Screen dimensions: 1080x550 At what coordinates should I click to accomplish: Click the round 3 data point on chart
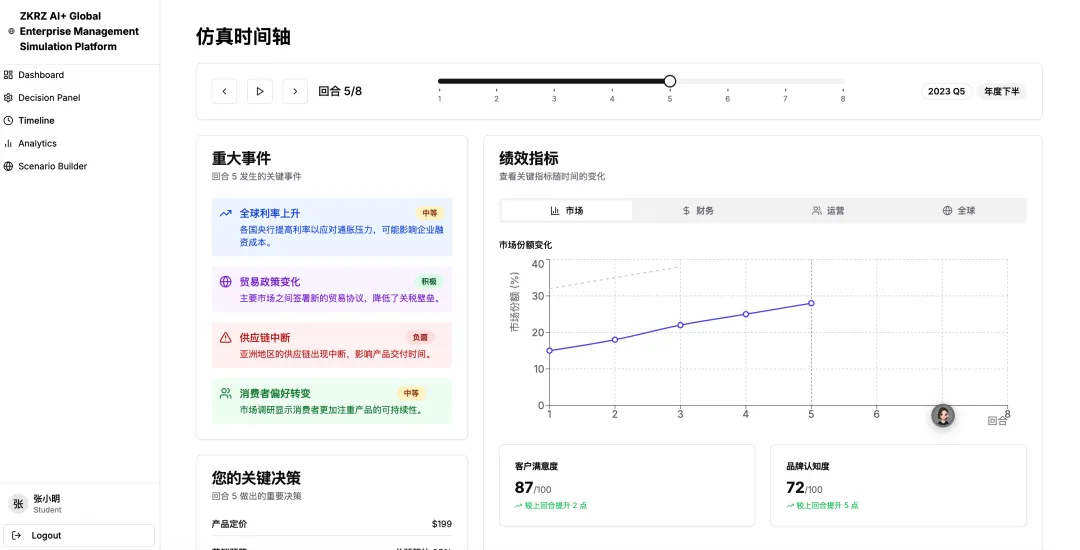coord(680,325)
